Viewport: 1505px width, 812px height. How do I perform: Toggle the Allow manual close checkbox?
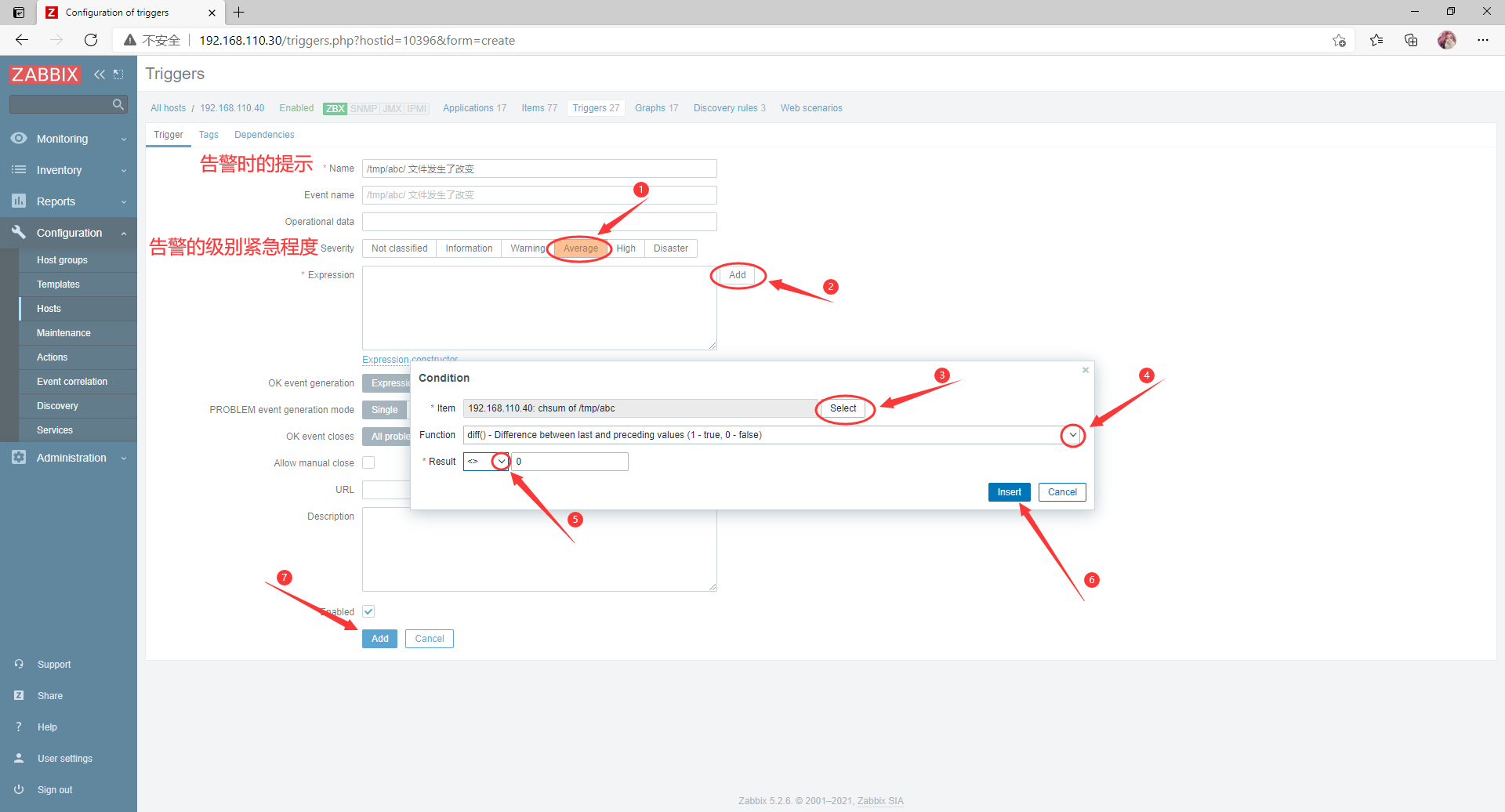[368, 462]
